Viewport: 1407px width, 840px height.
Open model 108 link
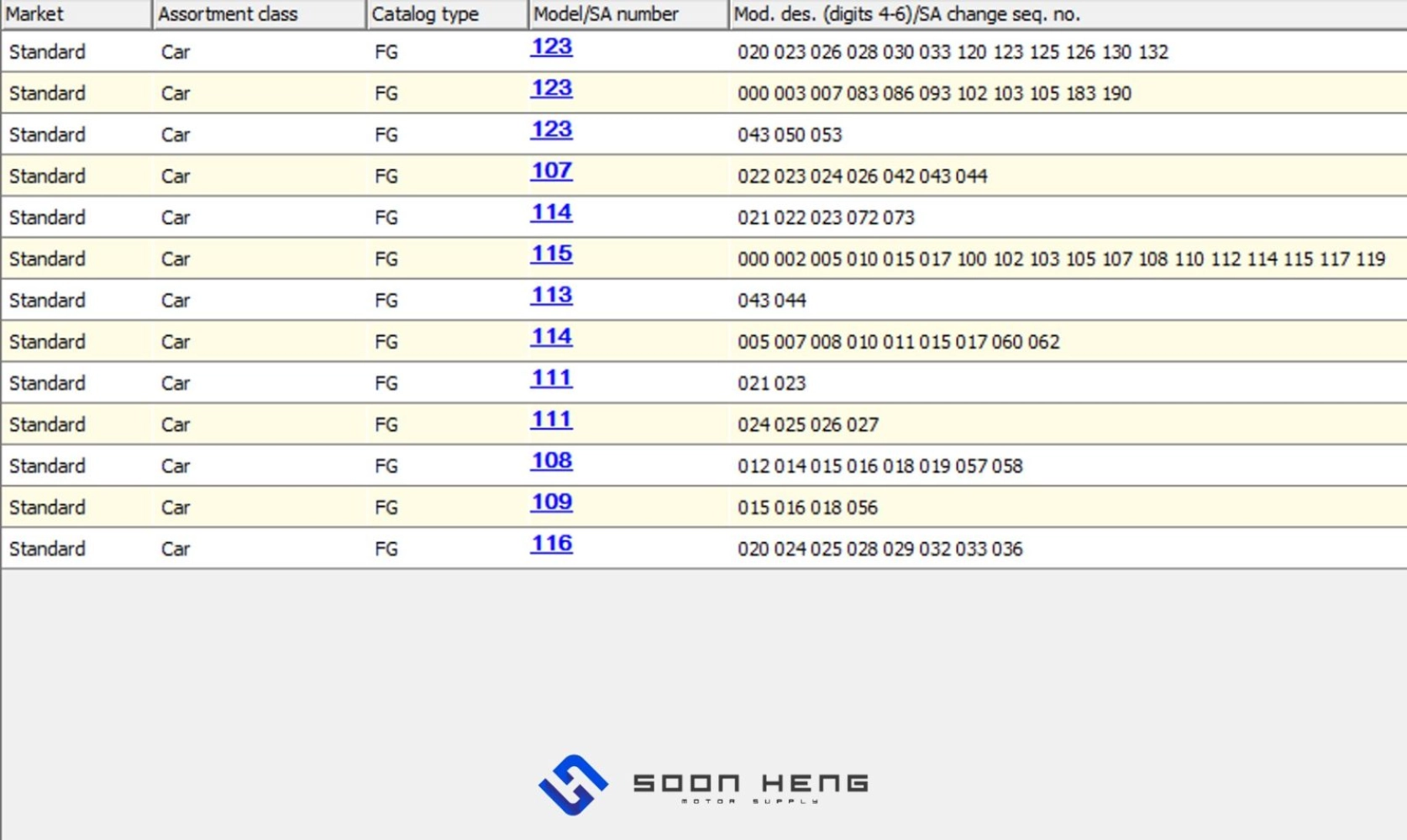tap(551, 460)
